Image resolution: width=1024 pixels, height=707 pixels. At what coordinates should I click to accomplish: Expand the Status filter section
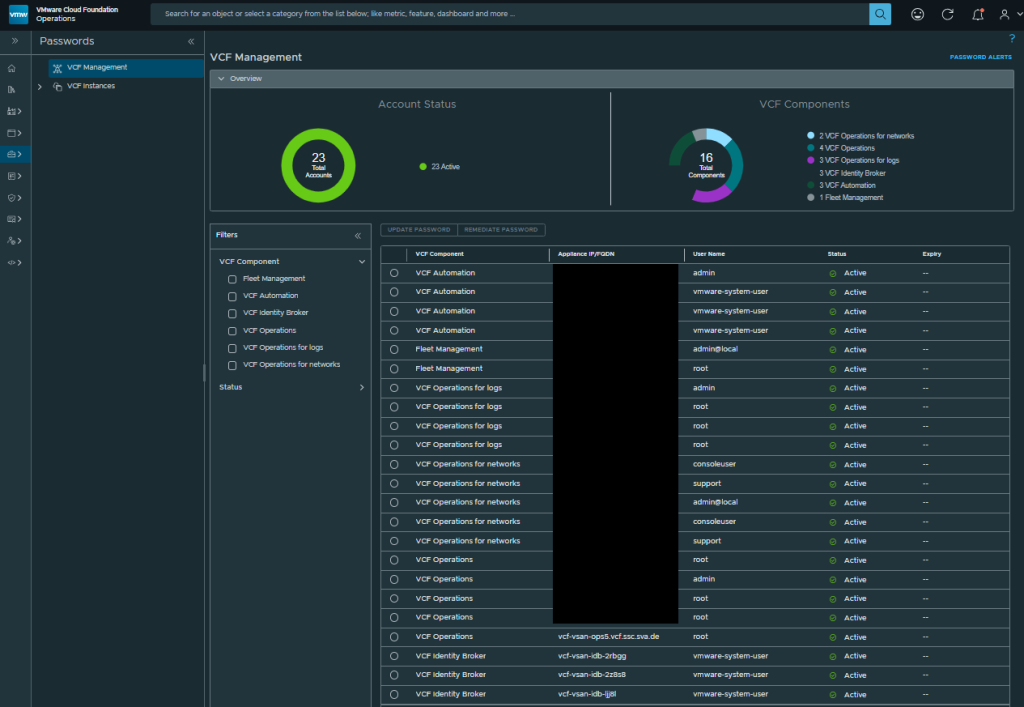(x=361, y=387)
